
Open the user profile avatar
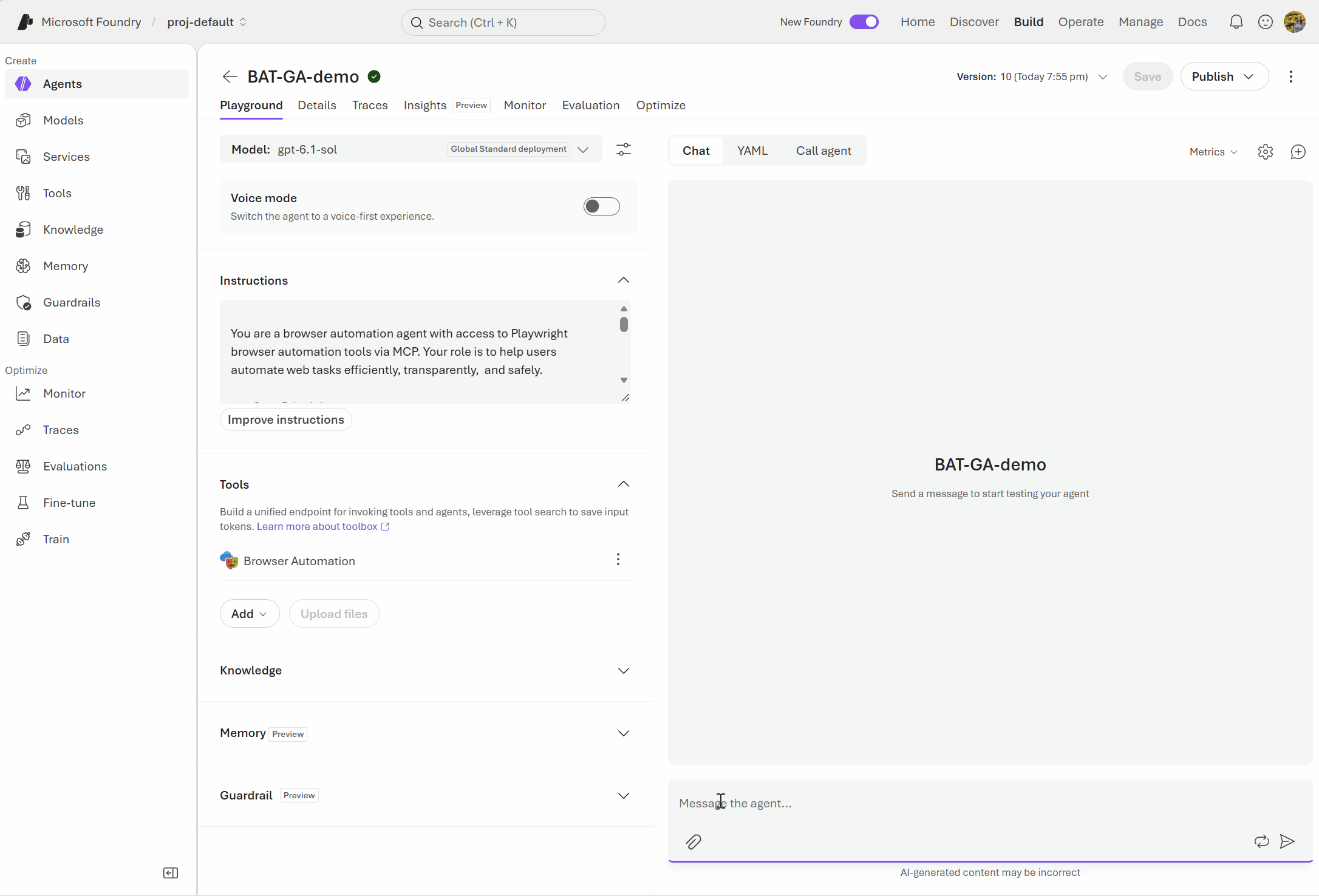coord(1294,22)
